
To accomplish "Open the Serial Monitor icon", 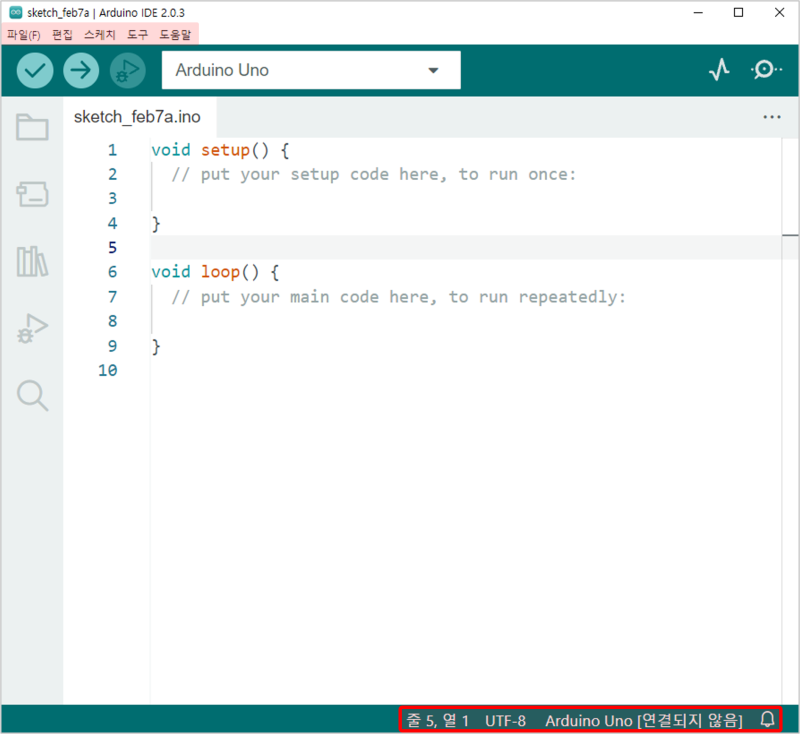I will pos(765,70).
